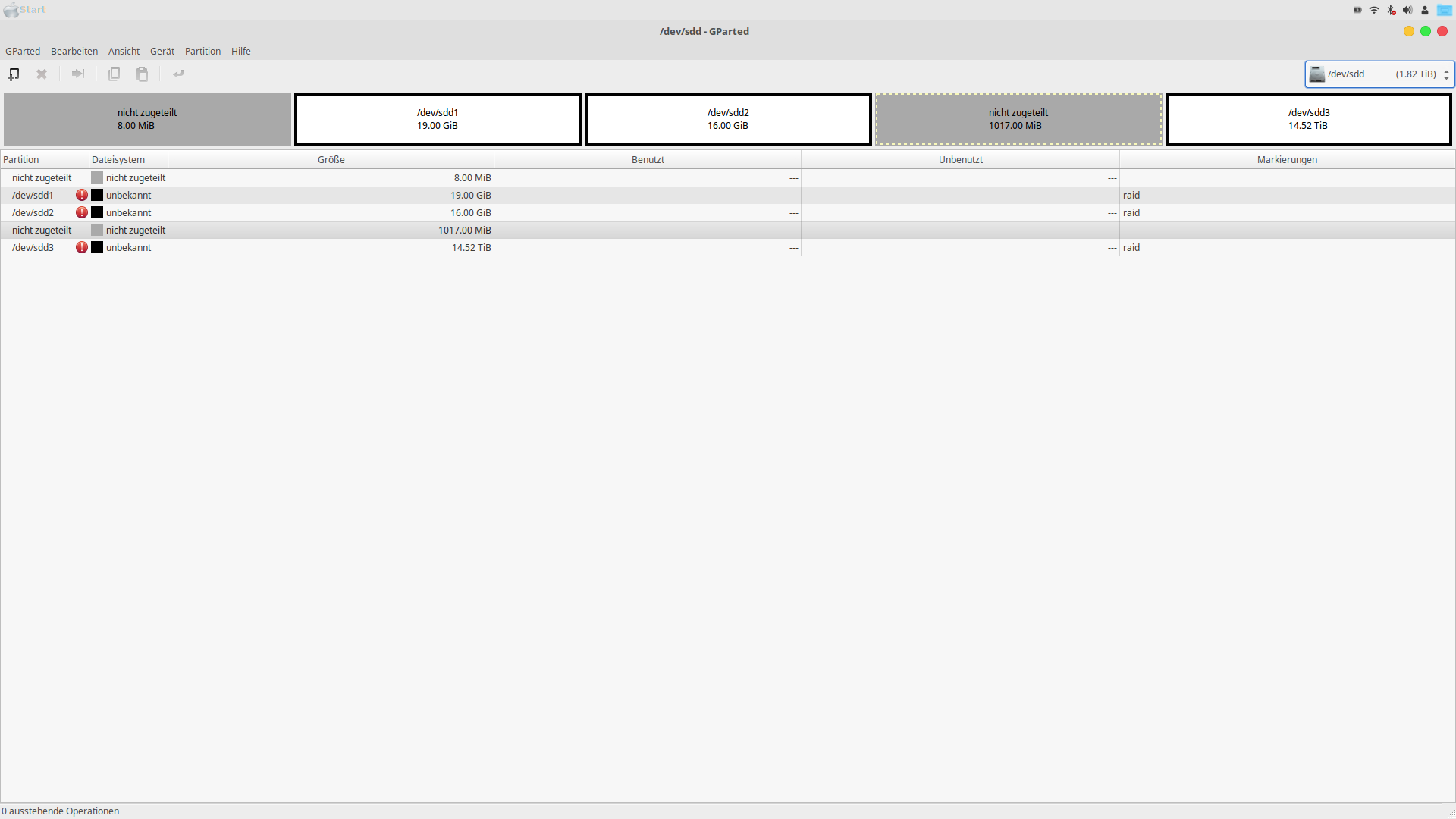Select the 8.00 MiB unallocated graphic block
Screen dimensions: 1456x819
coord(147,119)
